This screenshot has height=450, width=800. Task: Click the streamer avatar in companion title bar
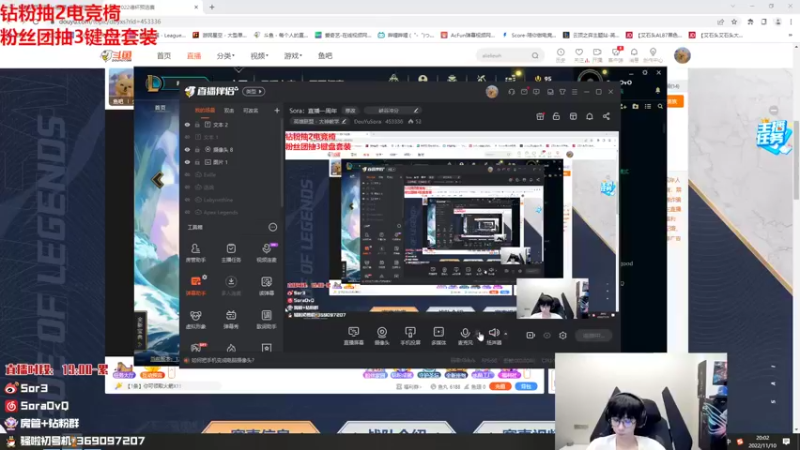click(492, 92)
